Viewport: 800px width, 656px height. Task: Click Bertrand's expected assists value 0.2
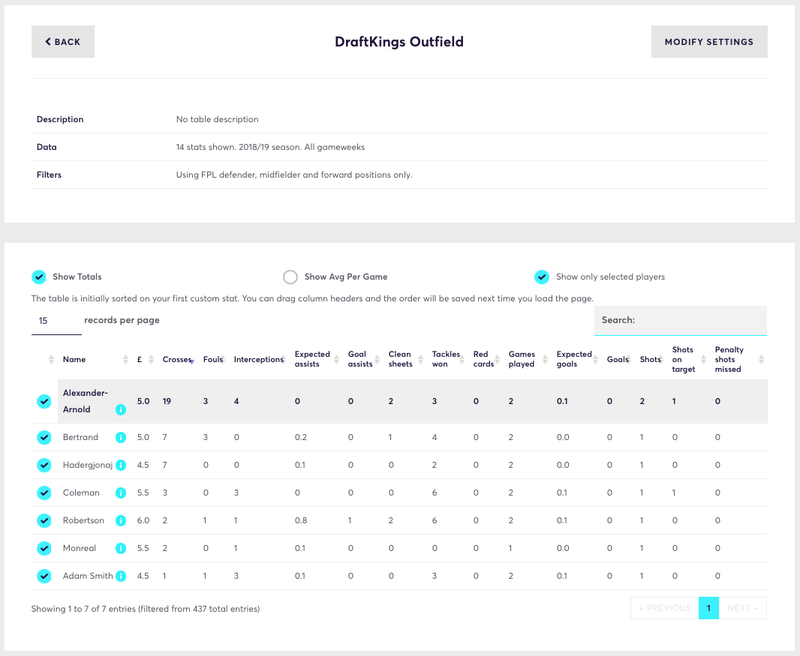tap(301, 437)
